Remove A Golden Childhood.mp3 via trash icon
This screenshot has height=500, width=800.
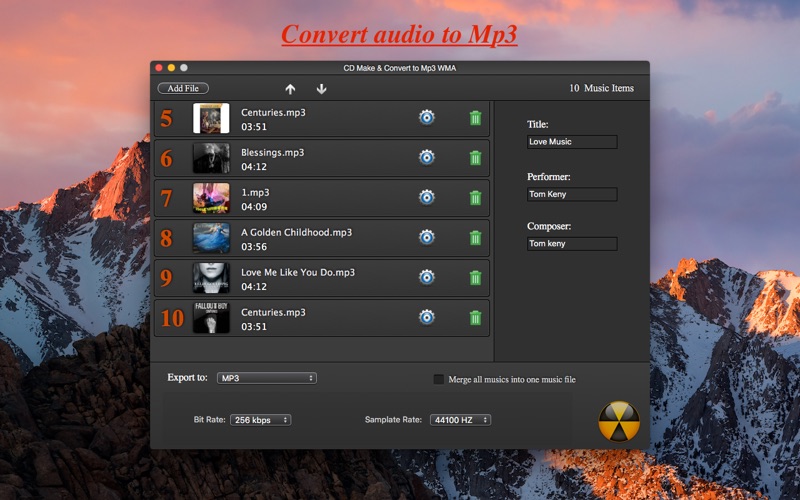(475, 238)
